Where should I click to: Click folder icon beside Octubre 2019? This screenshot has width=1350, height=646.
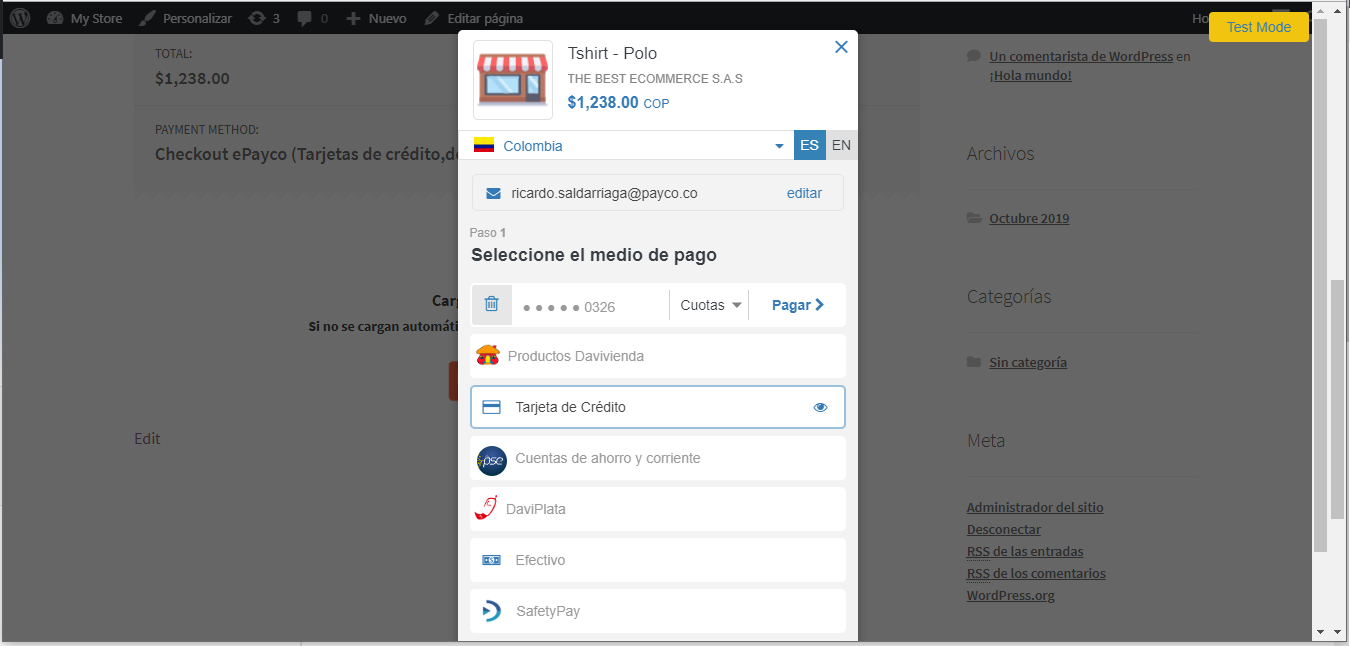click(974, 218)
